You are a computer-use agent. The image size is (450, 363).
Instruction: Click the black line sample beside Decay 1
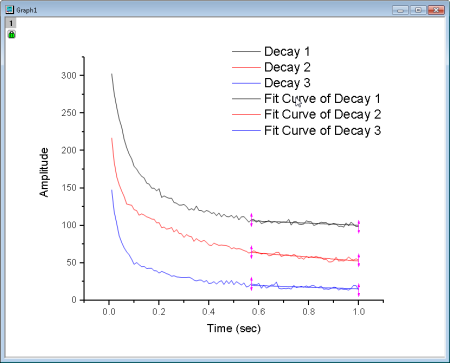click(x=246, y=52)
